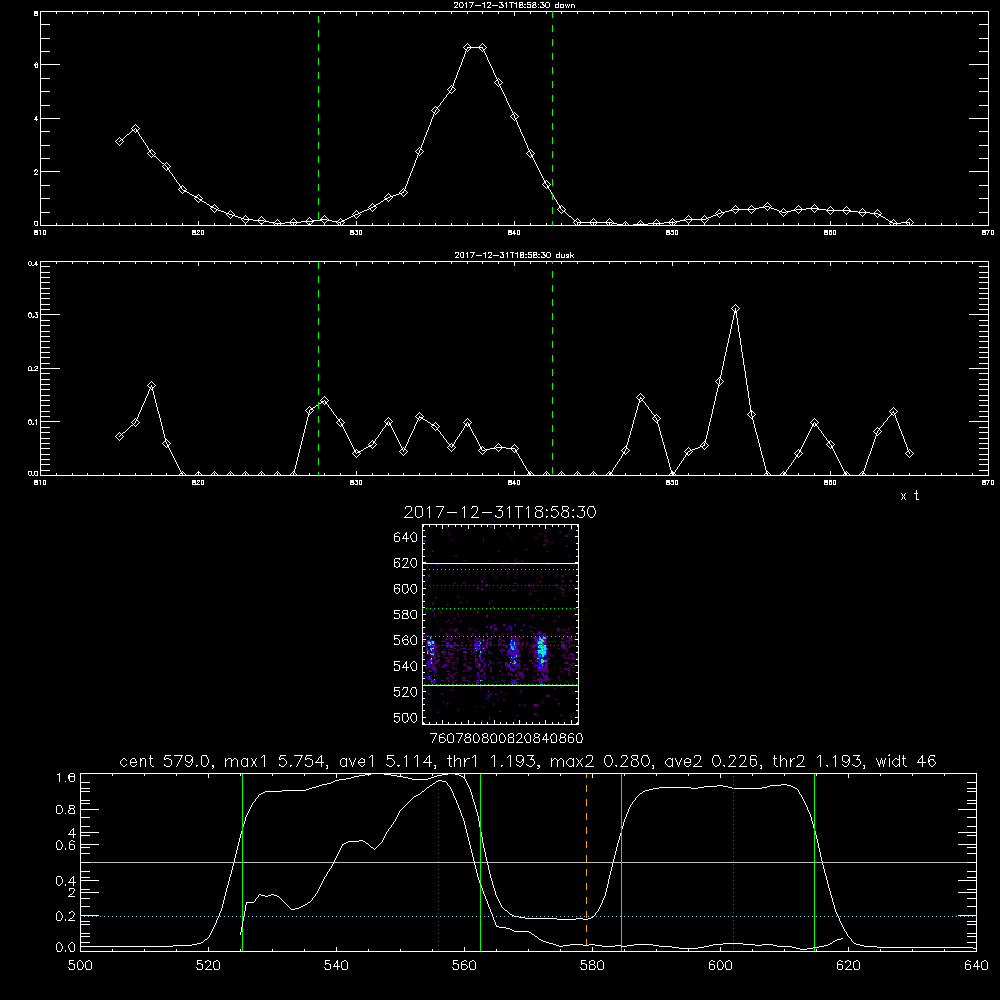Click the 'x t' axis label
Image resolution: width=1000 pixels, height=1000 pixels.
909,496
